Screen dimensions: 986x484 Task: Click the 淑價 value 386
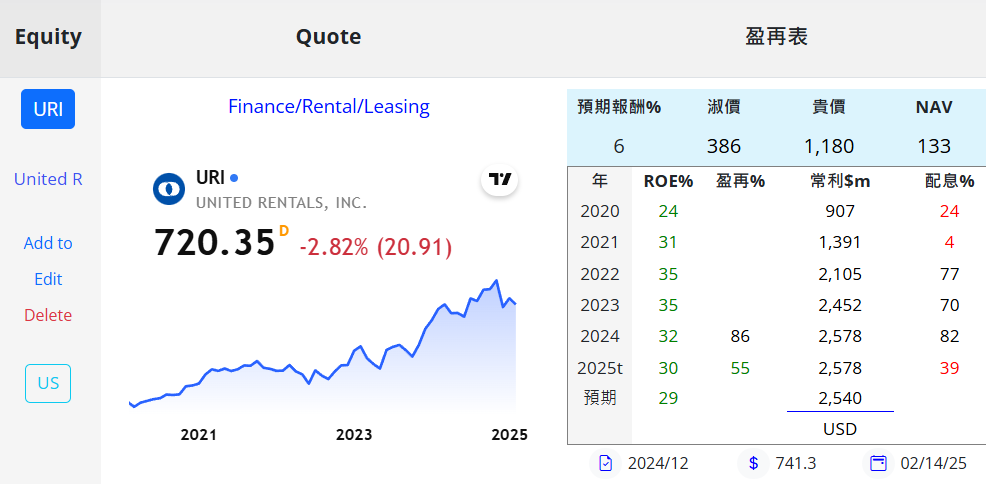tap(724, 146)
